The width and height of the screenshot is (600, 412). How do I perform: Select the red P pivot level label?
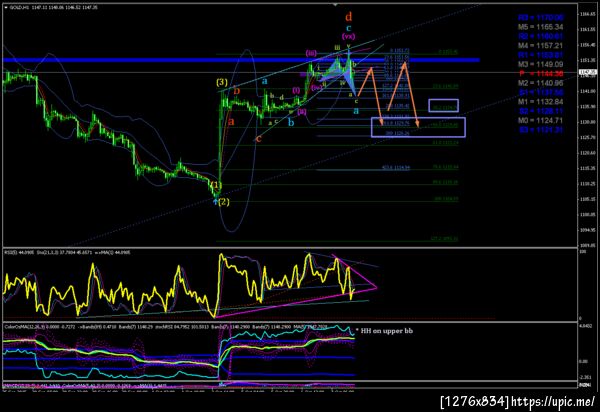(541, 74)
